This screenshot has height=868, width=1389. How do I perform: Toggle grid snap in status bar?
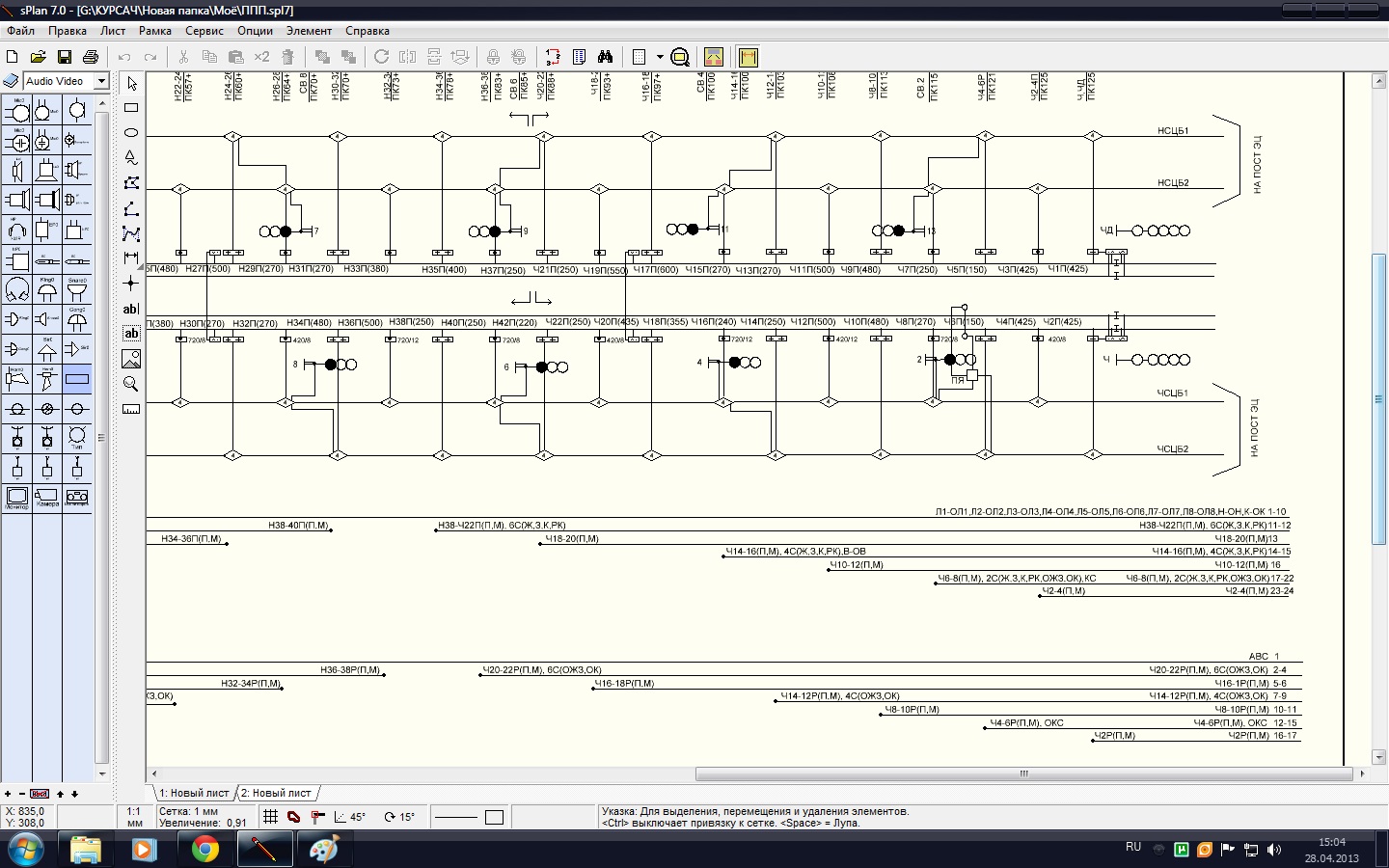coord(271,817)
